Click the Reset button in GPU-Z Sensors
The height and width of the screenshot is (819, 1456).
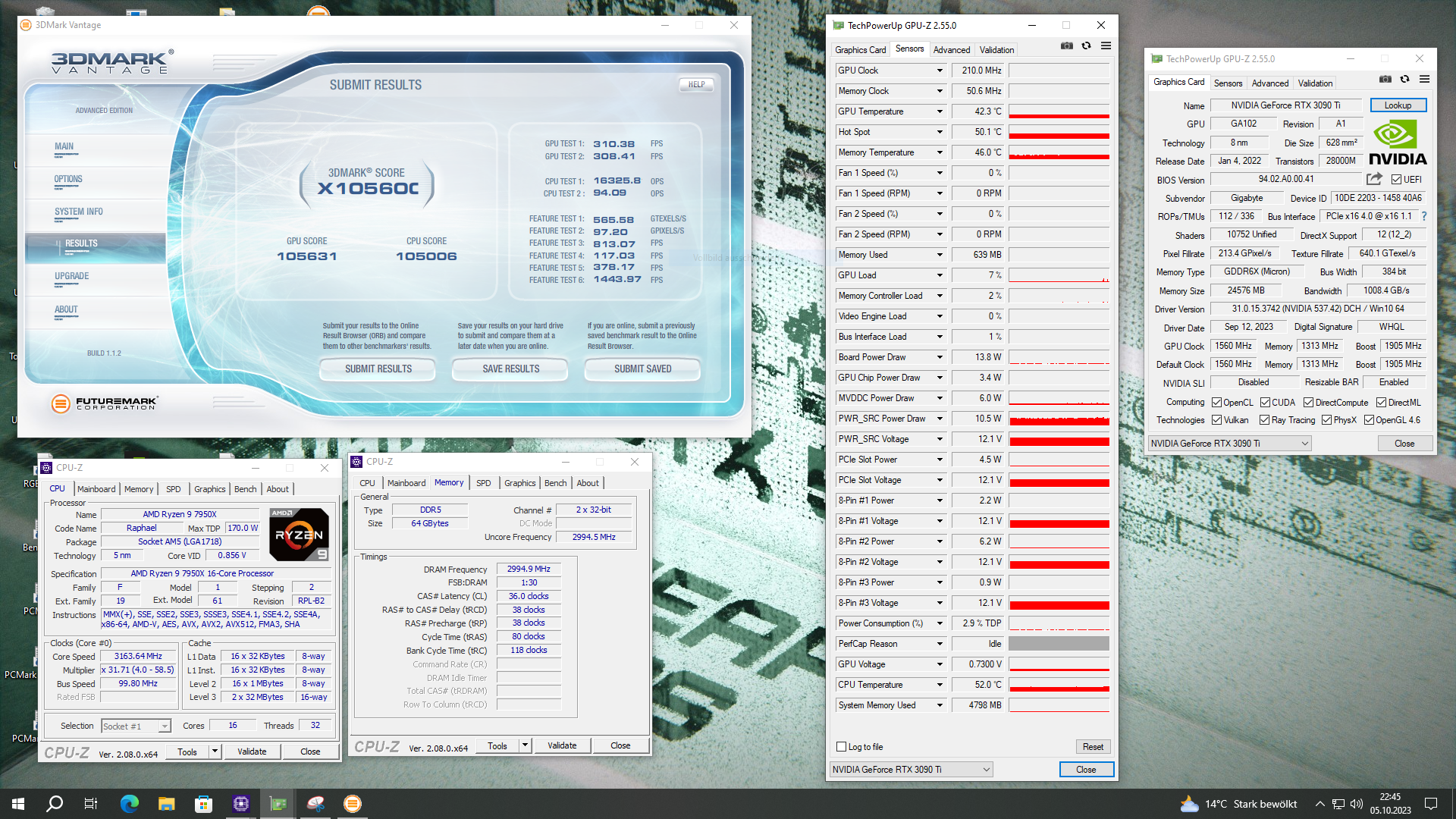1093,747
